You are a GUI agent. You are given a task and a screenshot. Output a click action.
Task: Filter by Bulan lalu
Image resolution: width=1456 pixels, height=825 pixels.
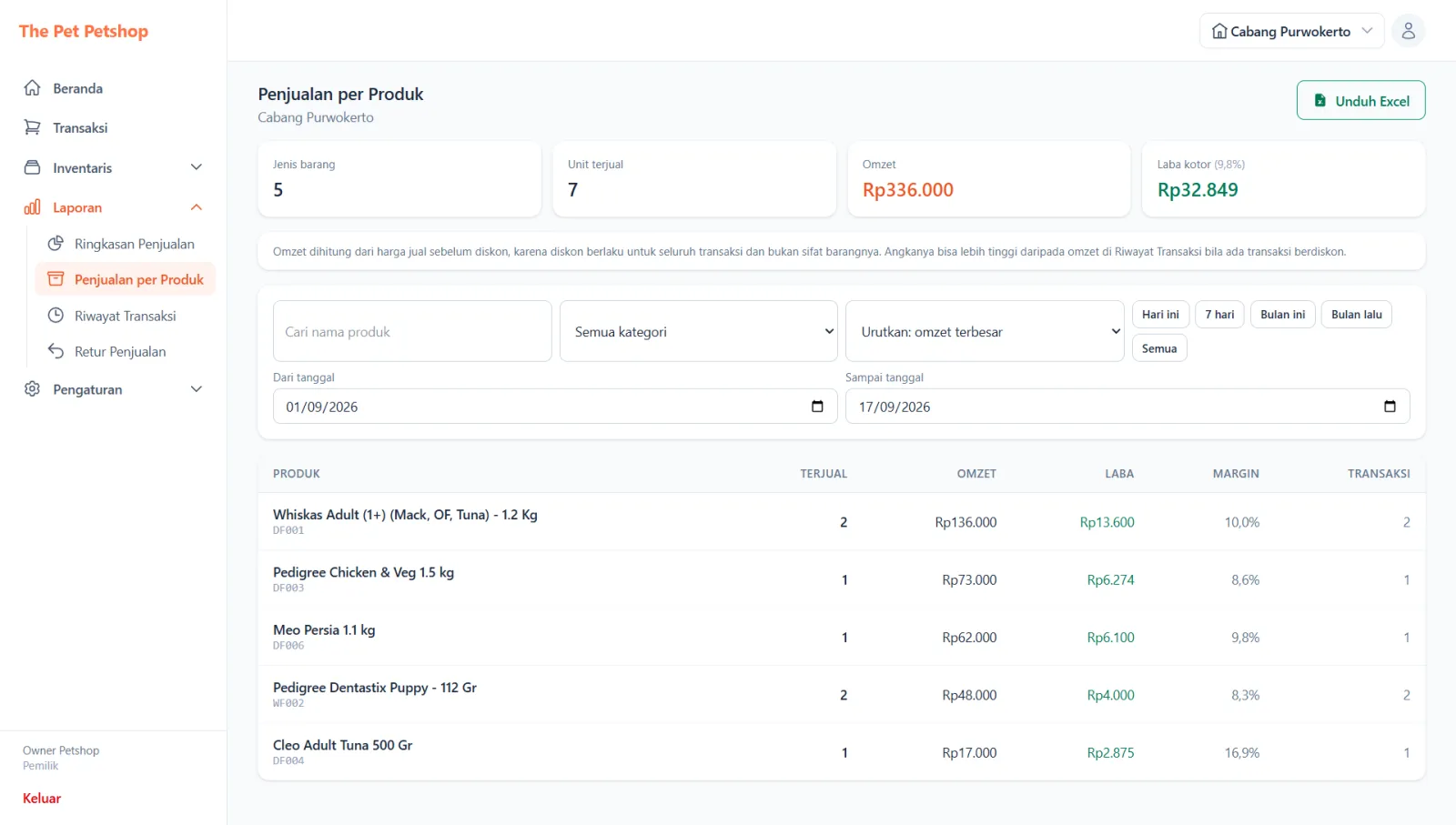coord(1356,315)
